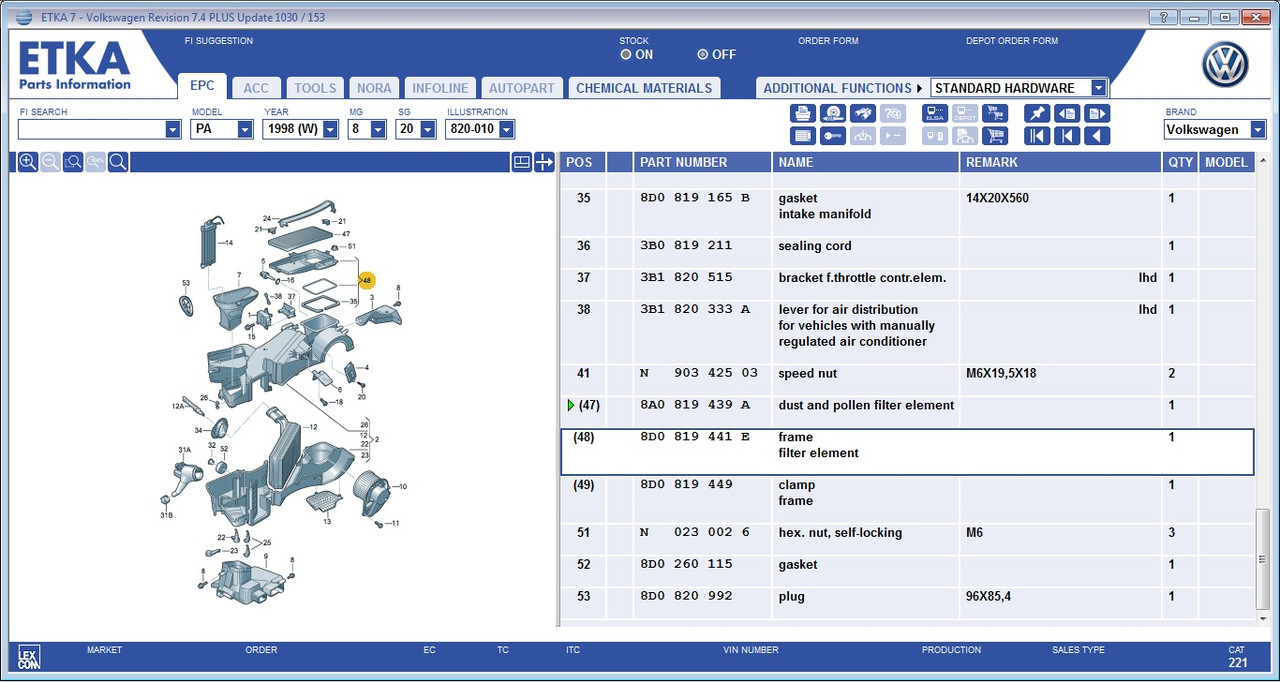Click the PART NUMBER column header
This screenshot has height=682, width=1280.
pyautogui.click(x=702, y=162)
